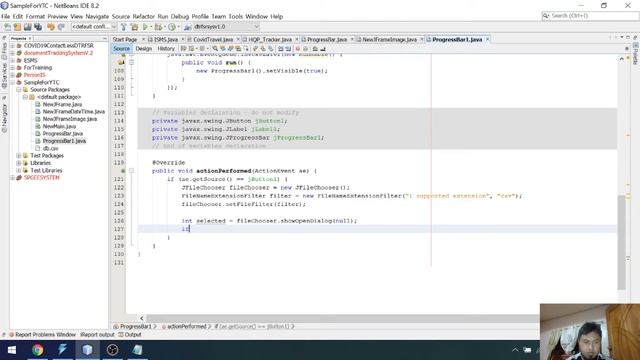Click the NetBeans cube icon in taskbar
The image size is (640, 360).
coord(87,350)
